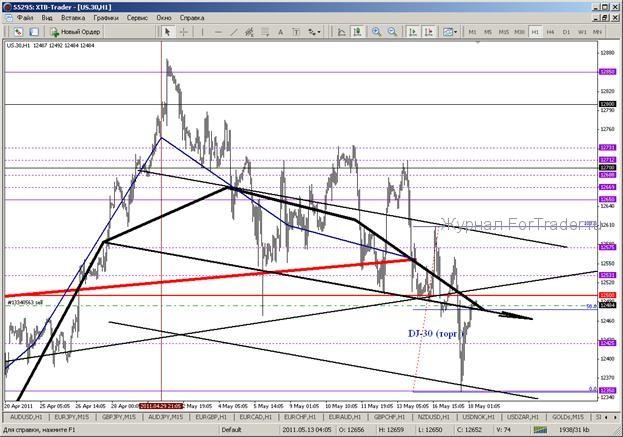Click the 1938/31 kb traffic indicator
623x437 pixels.
point(574,430)
